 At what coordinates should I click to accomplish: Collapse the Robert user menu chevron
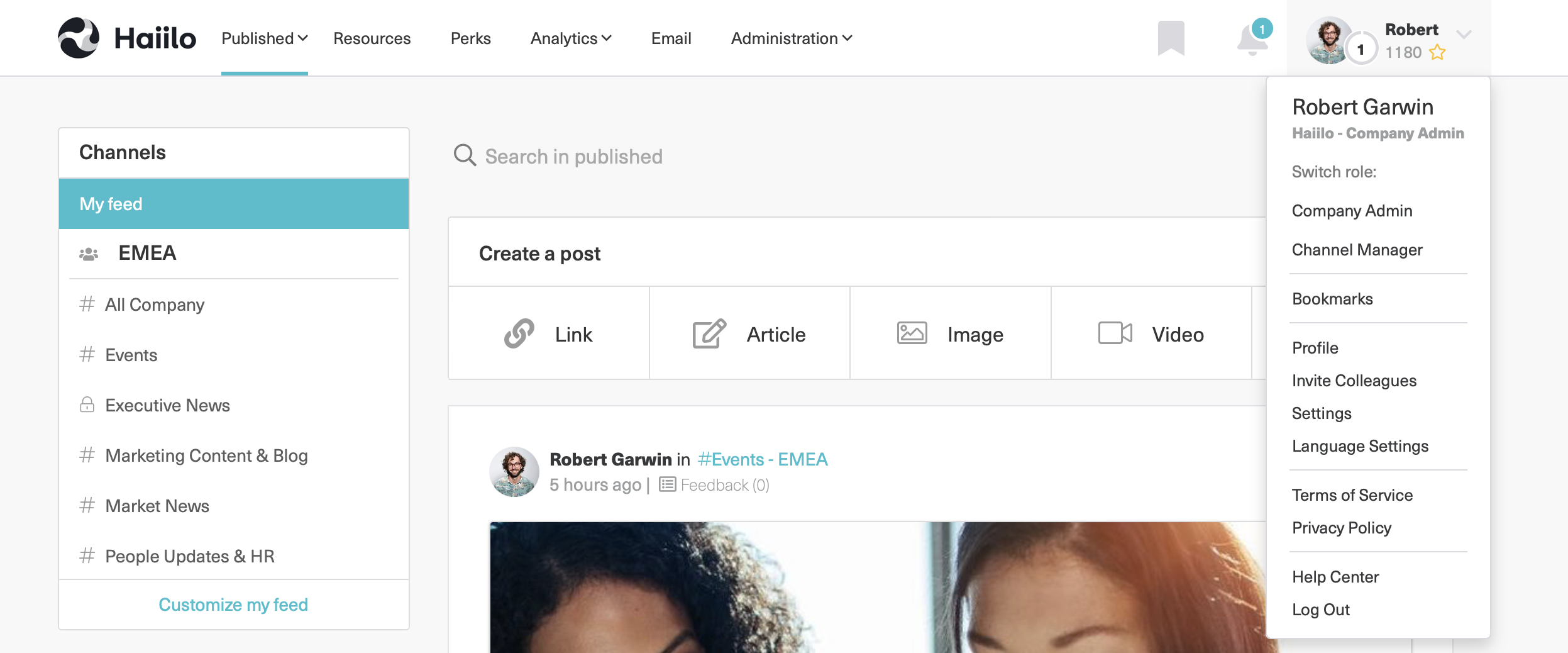[1464, 35]
